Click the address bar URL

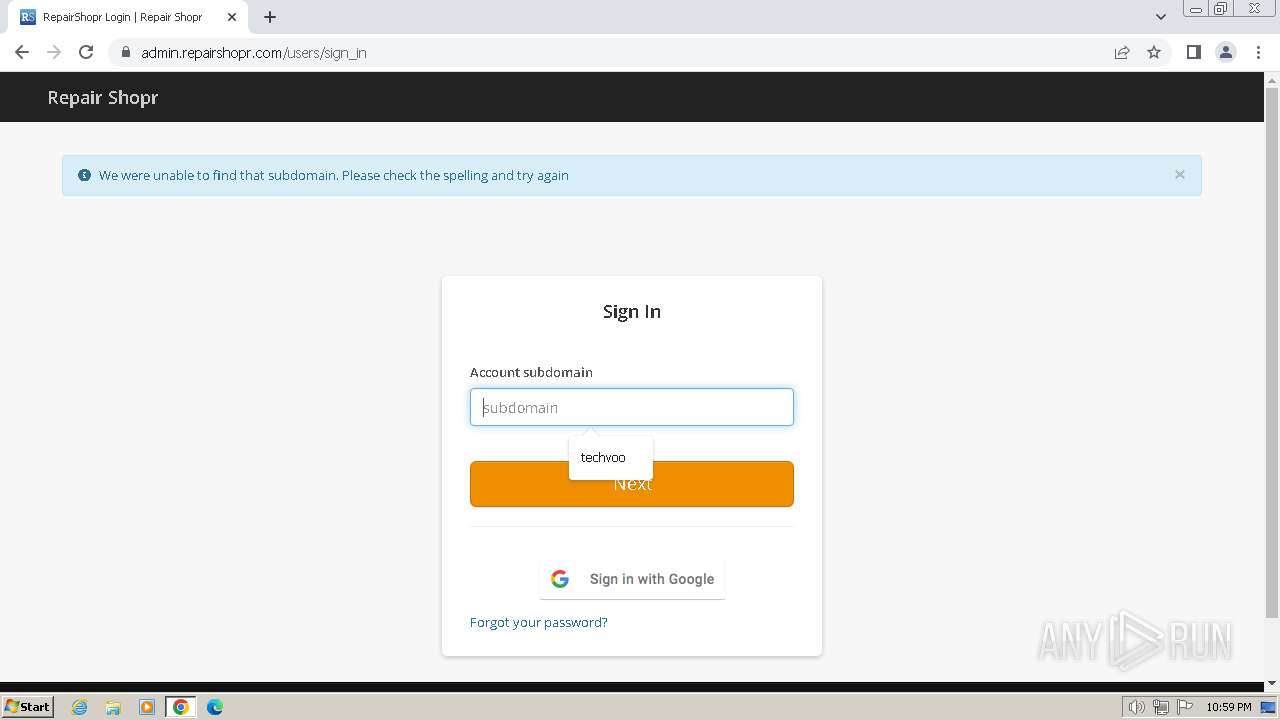(x=254, y=52)
